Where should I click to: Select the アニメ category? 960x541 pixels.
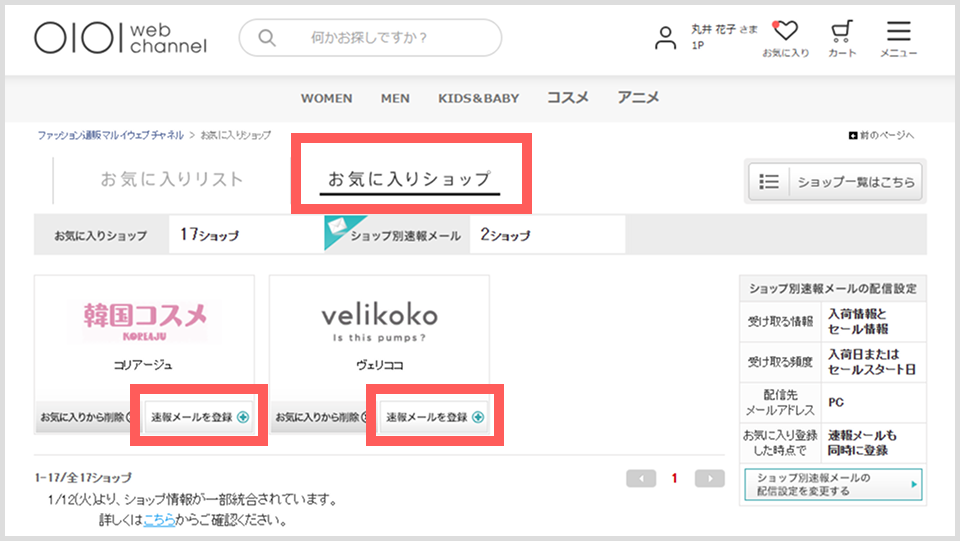click(638, 98)
